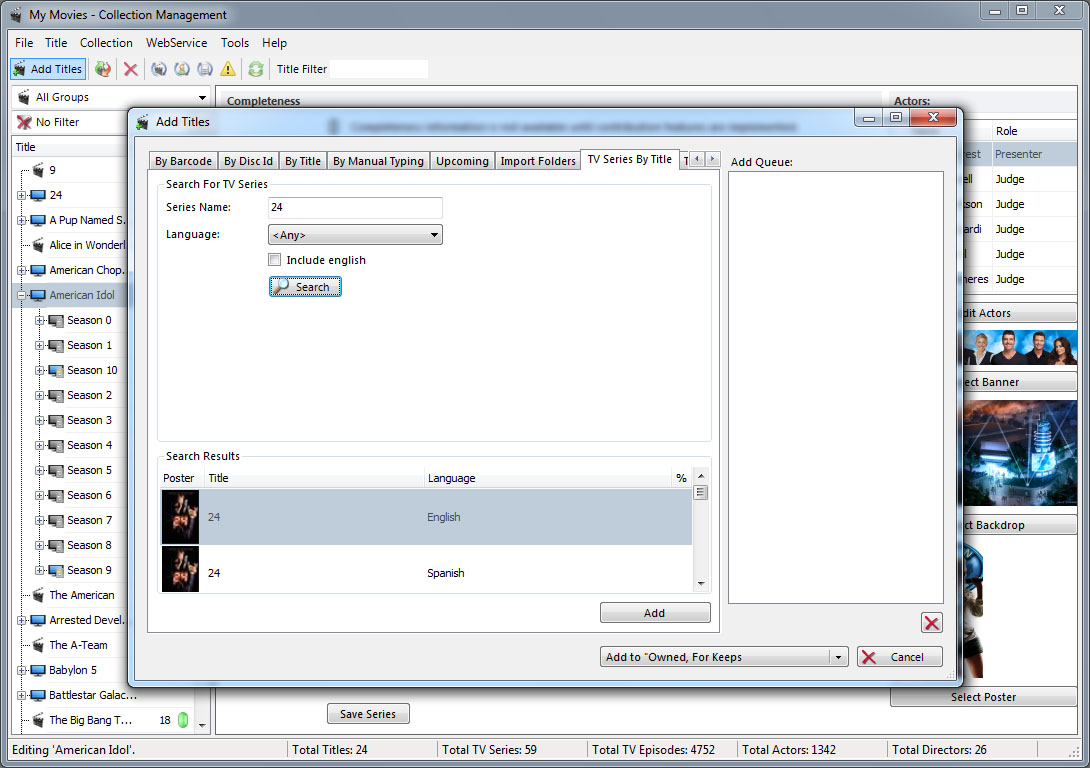Click the Save Series button
The width and height of the screenshot is (1090, 768).
[x=368, y=714]
